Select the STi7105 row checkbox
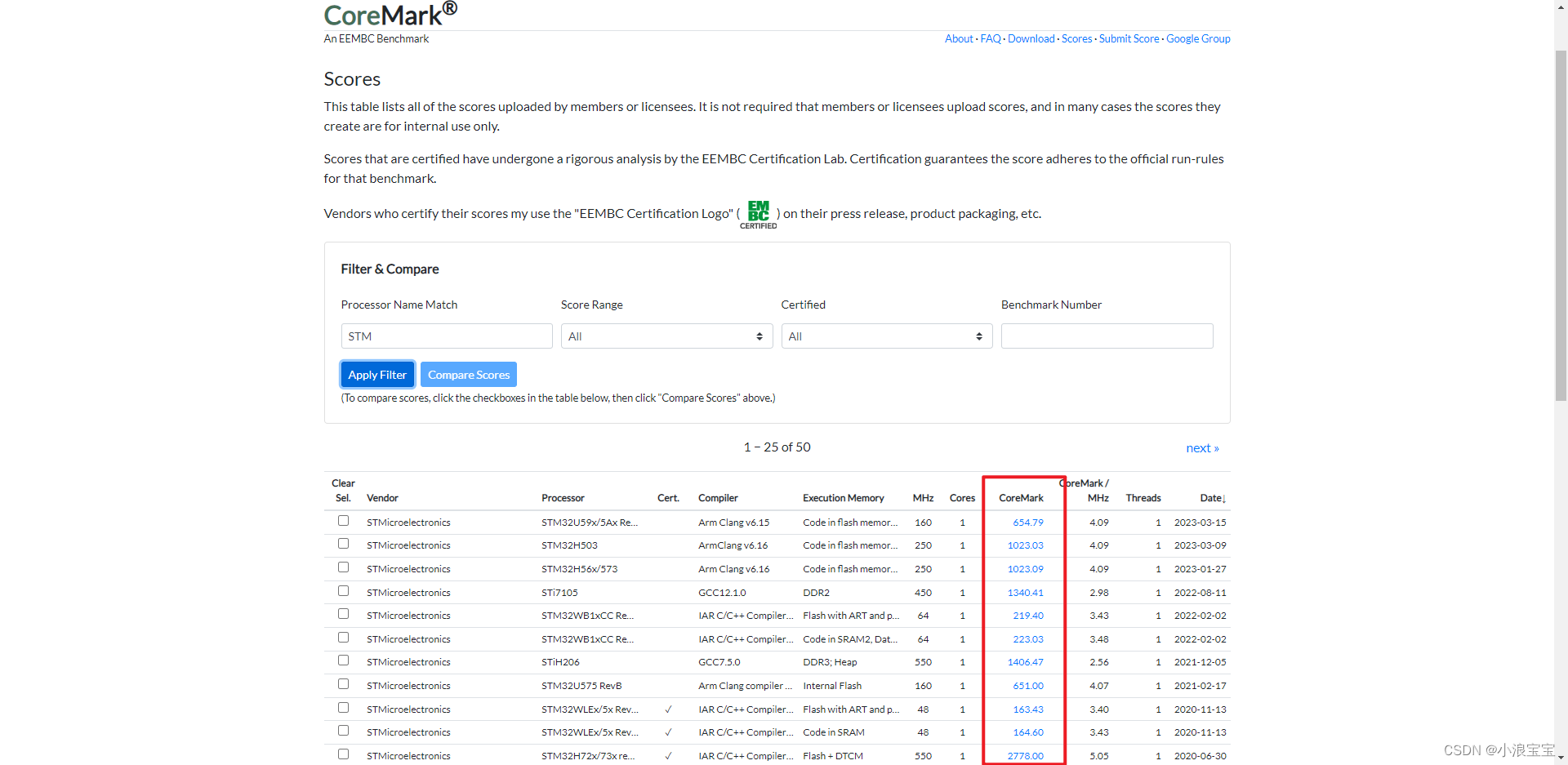Screen dimensions: 1568x765 click(x=343, y=591)
